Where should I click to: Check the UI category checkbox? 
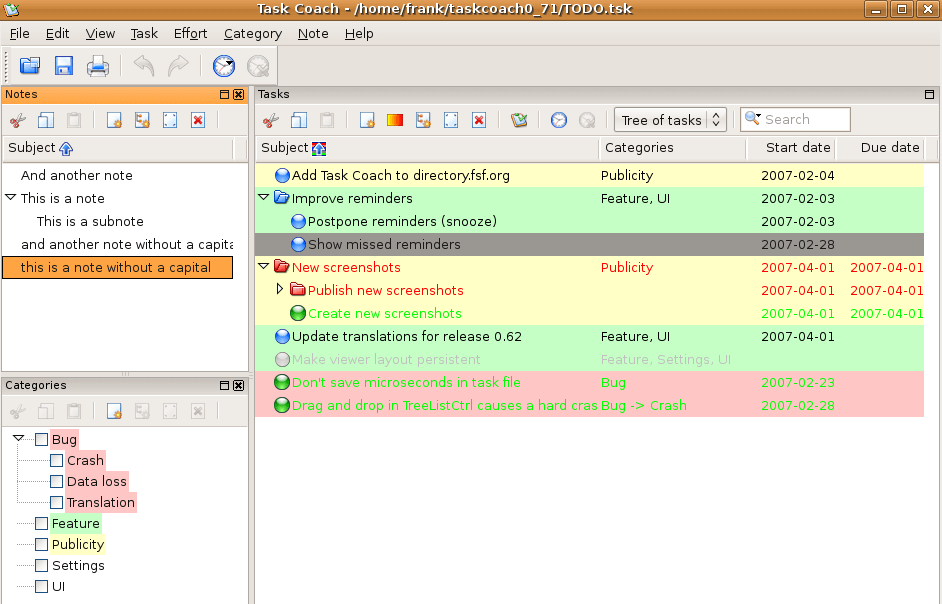point(41,587)
